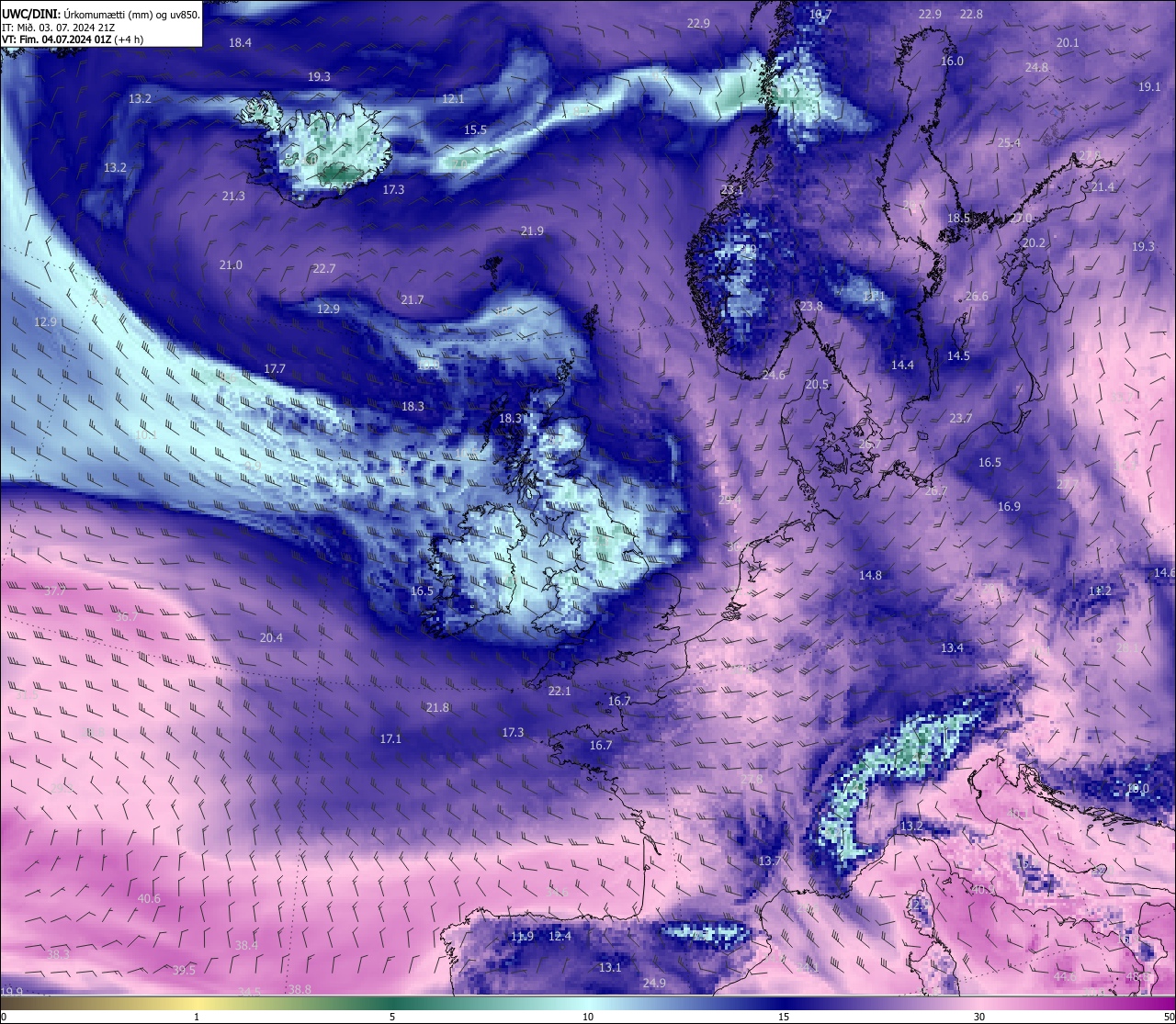
Task: Click the 22.1 value on the map
Action: (560, 691)
